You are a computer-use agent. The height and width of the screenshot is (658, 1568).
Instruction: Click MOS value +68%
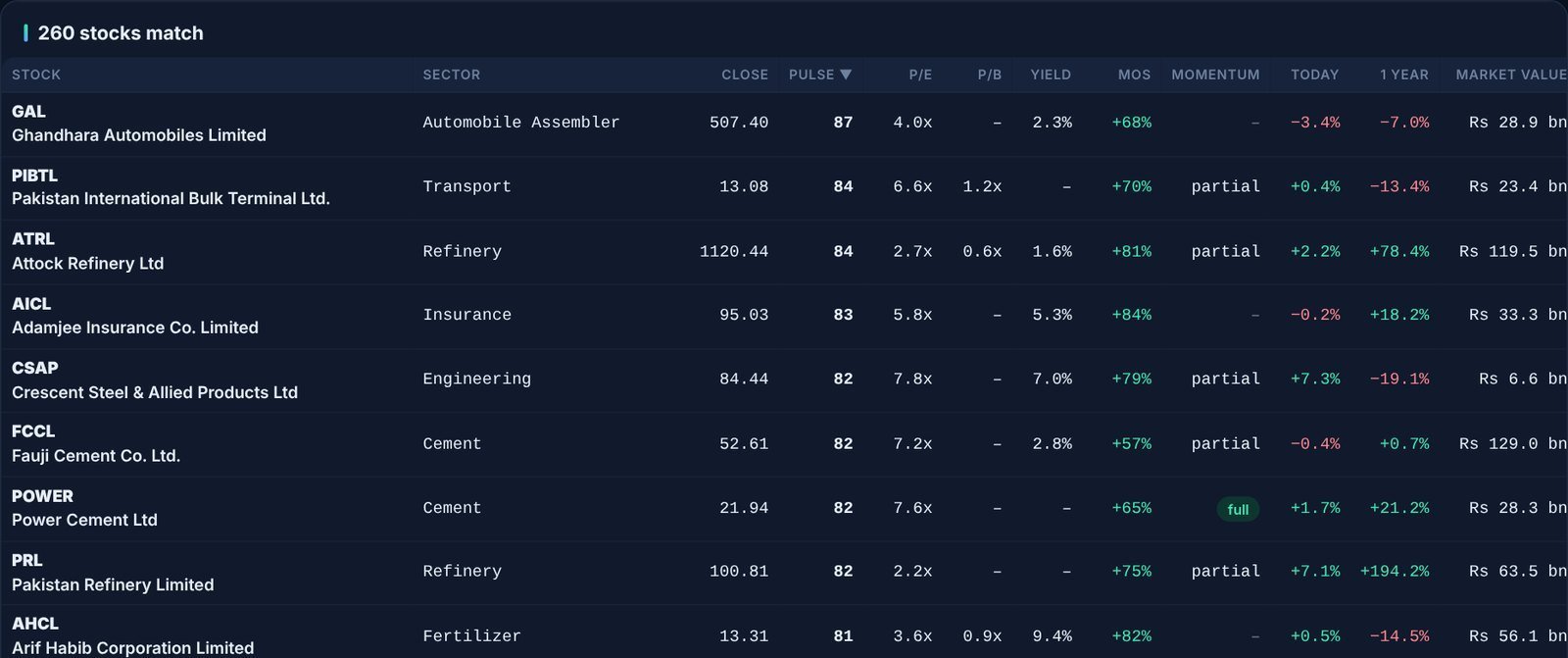click(x=1131, y=123)
